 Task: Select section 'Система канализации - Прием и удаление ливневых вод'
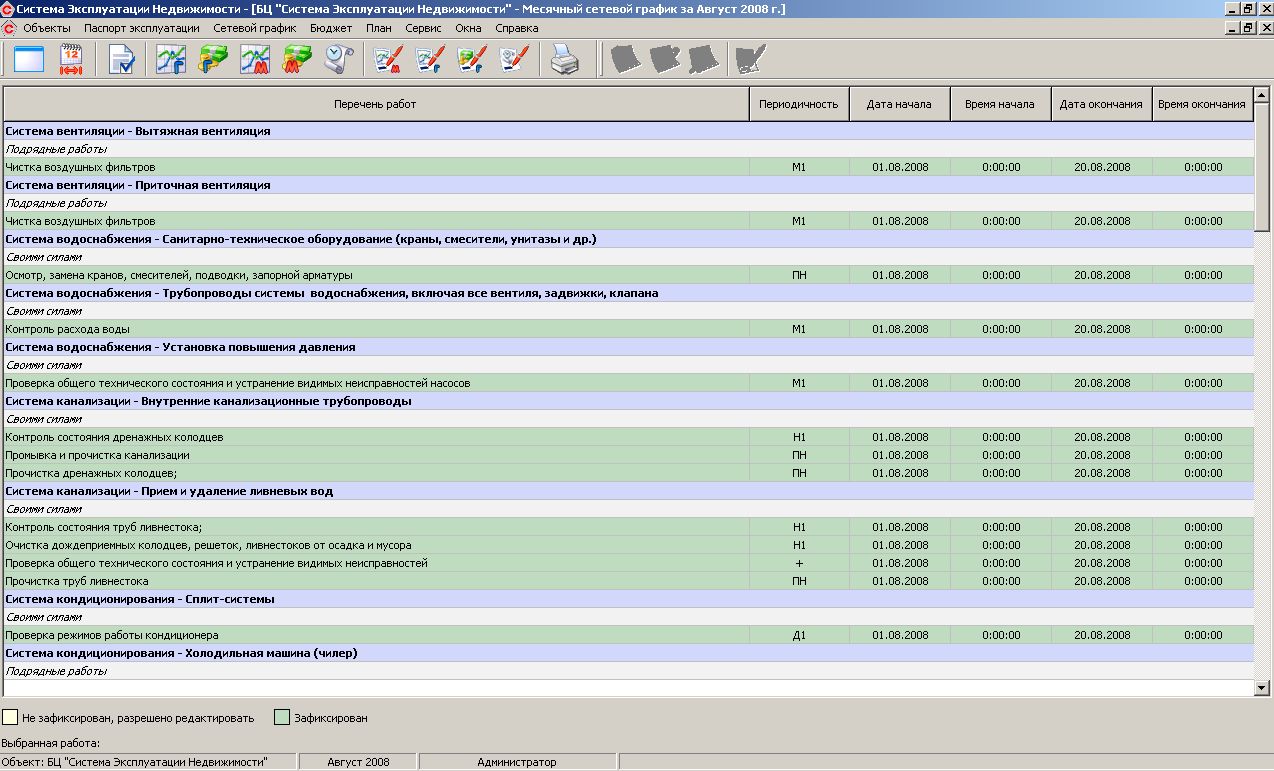[x=628, y=491]
